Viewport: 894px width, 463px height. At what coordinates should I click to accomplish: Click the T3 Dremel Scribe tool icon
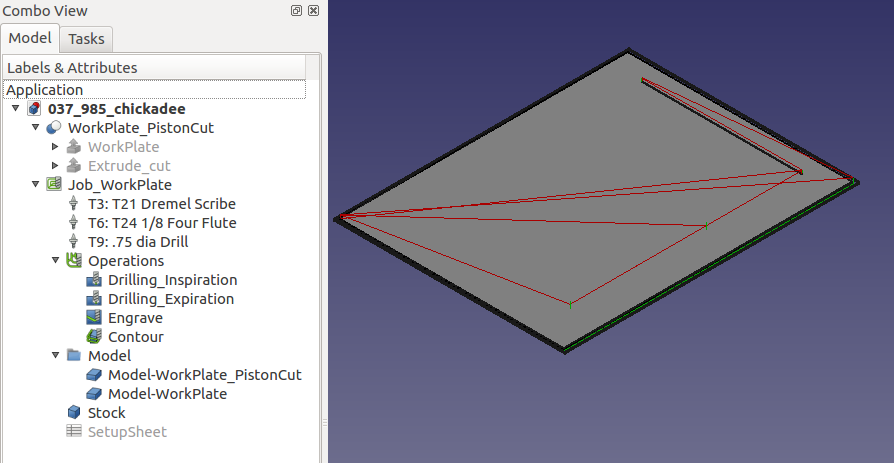(x=74, y=204)
